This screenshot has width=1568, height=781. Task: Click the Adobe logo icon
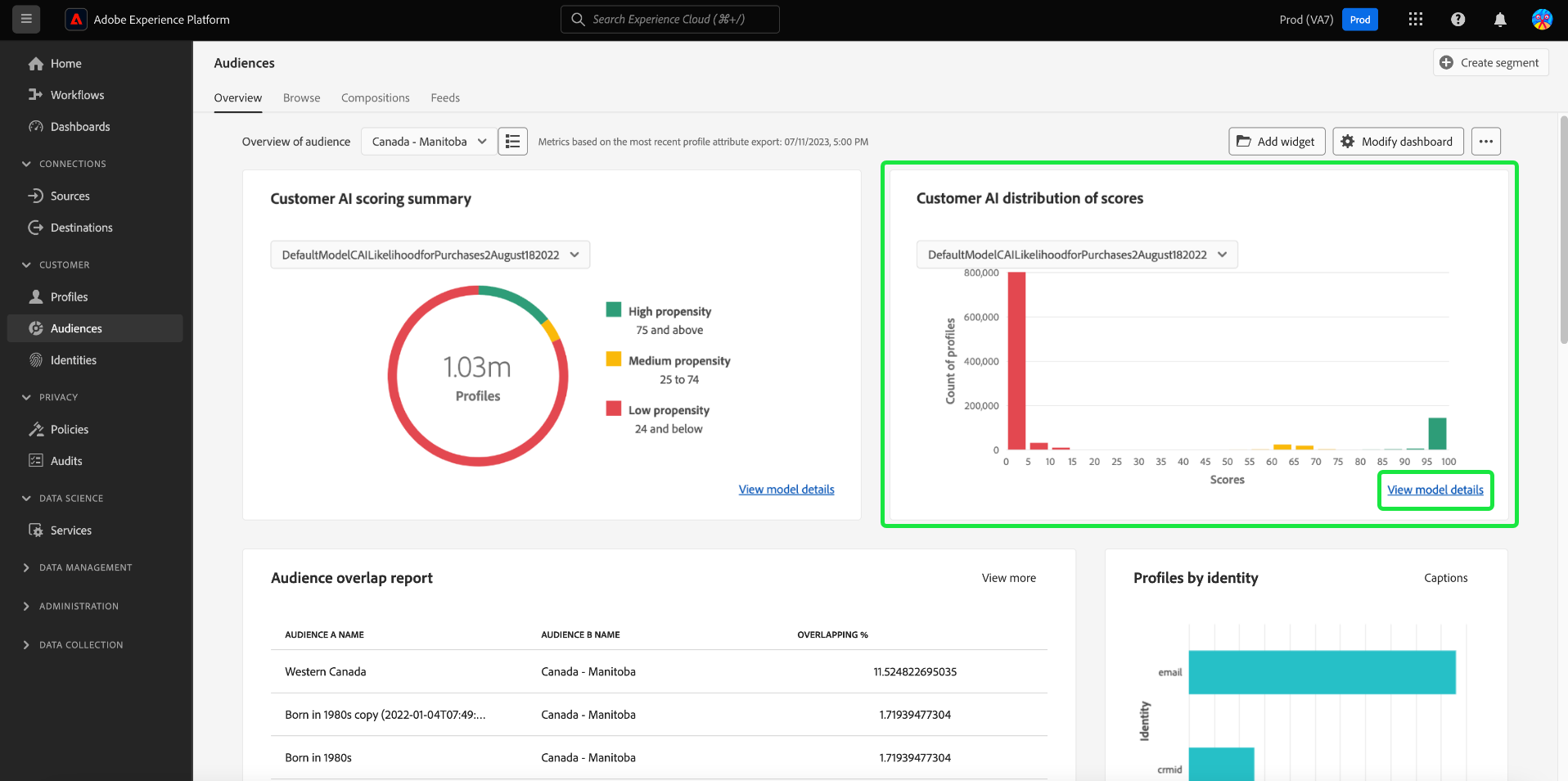[x=76, y=19]
